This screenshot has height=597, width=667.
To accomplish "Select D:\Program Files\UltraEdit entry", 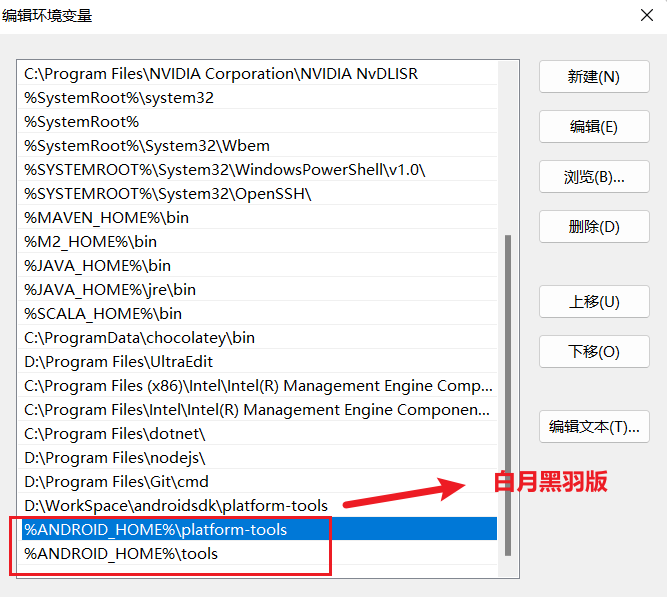I will (x=257, y=362).
